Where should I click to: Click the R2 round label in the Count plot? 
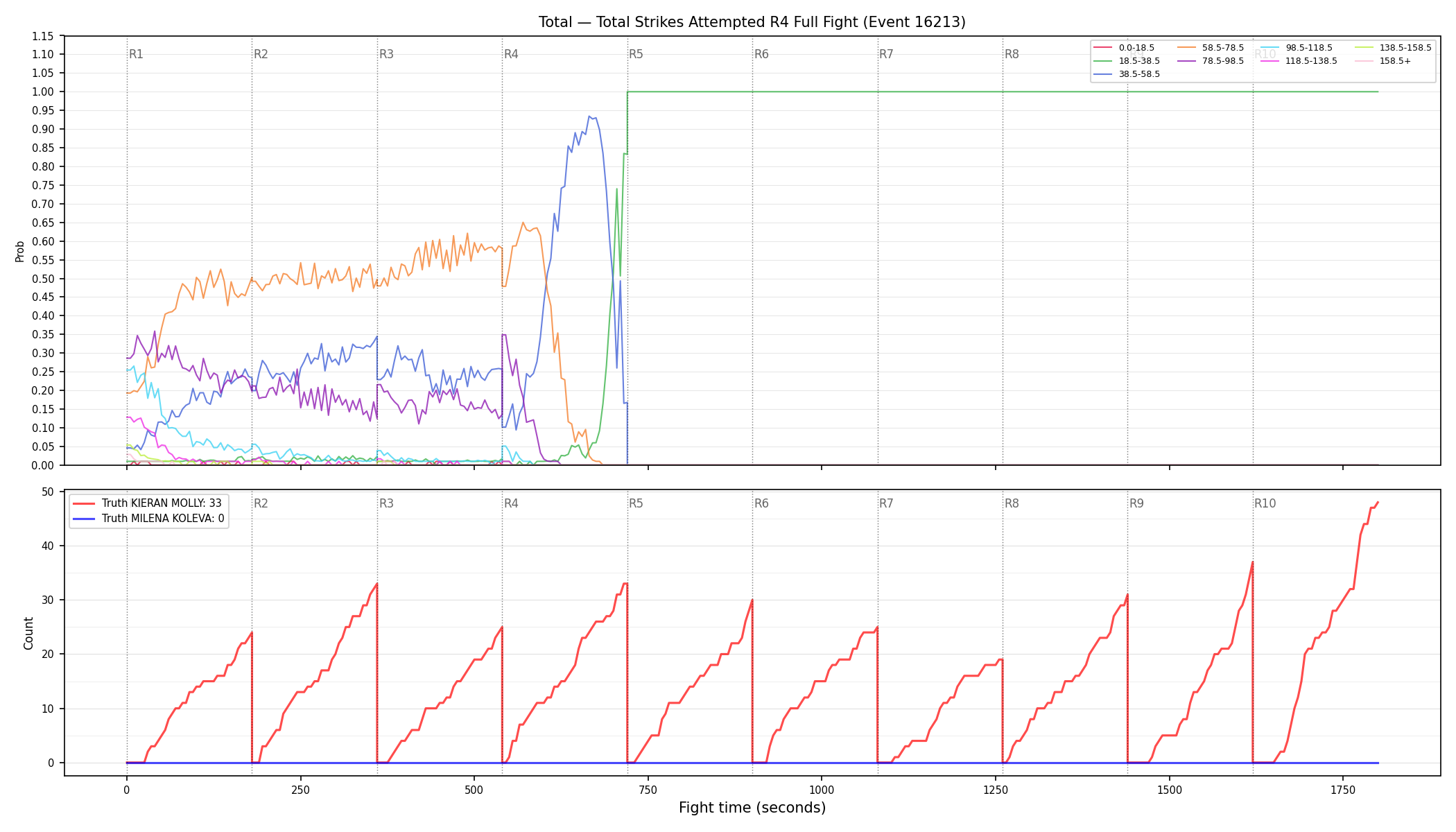261,503
